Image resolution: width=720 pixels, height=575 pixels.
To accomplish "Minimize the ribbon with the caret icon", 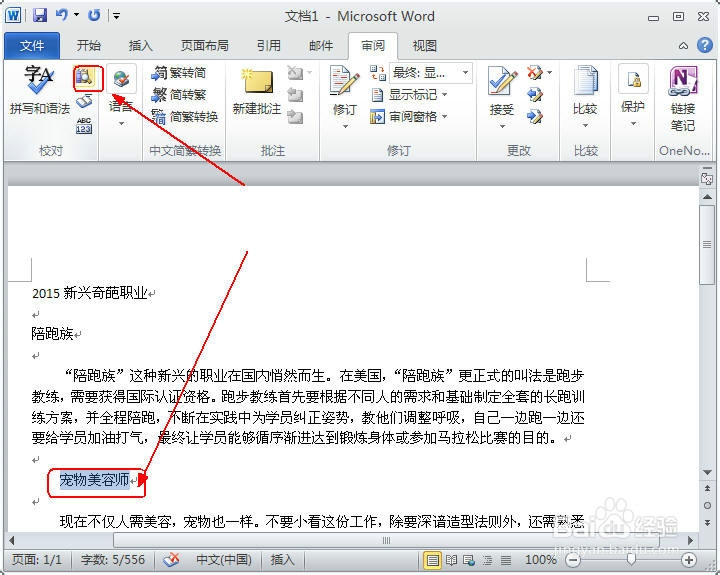I will point(683,45).
